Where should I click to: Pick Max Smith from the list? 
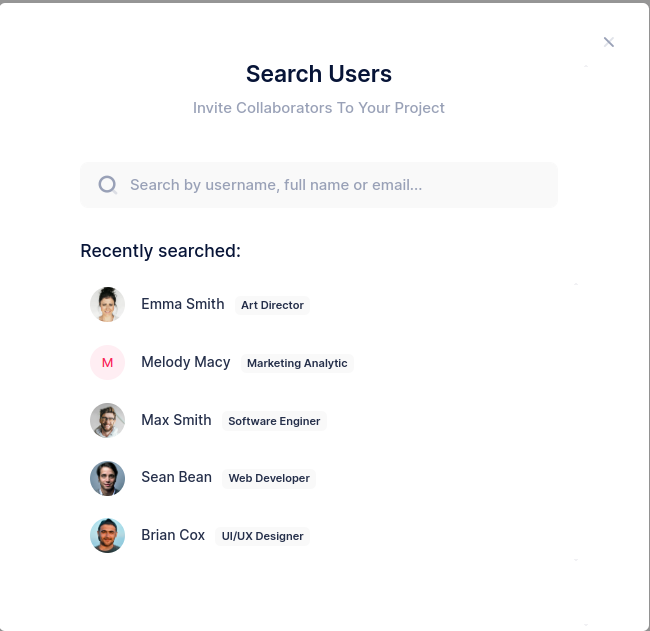pos(176,420)
